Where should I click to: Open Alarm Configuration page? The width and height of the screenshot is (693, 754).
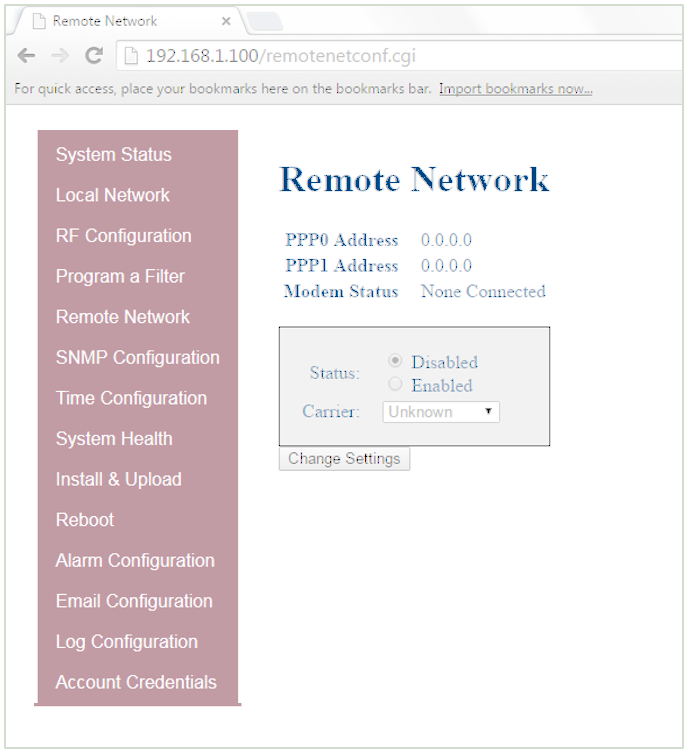[135, 561]
